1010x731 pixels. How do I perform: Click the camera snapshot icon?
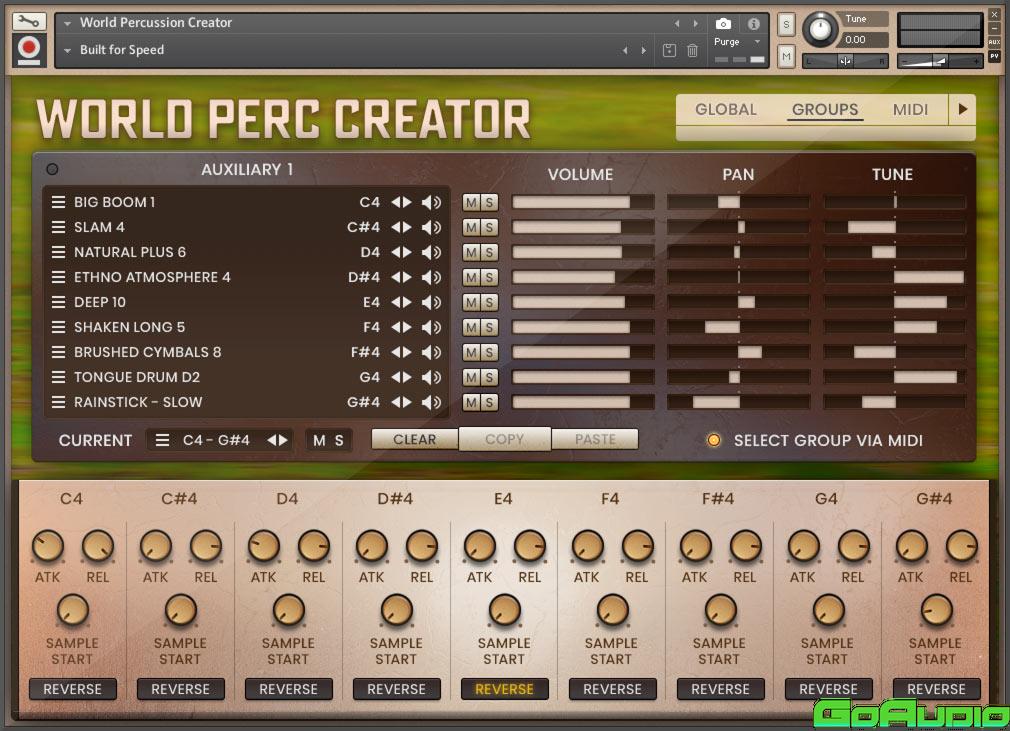(x=723, y=24)
